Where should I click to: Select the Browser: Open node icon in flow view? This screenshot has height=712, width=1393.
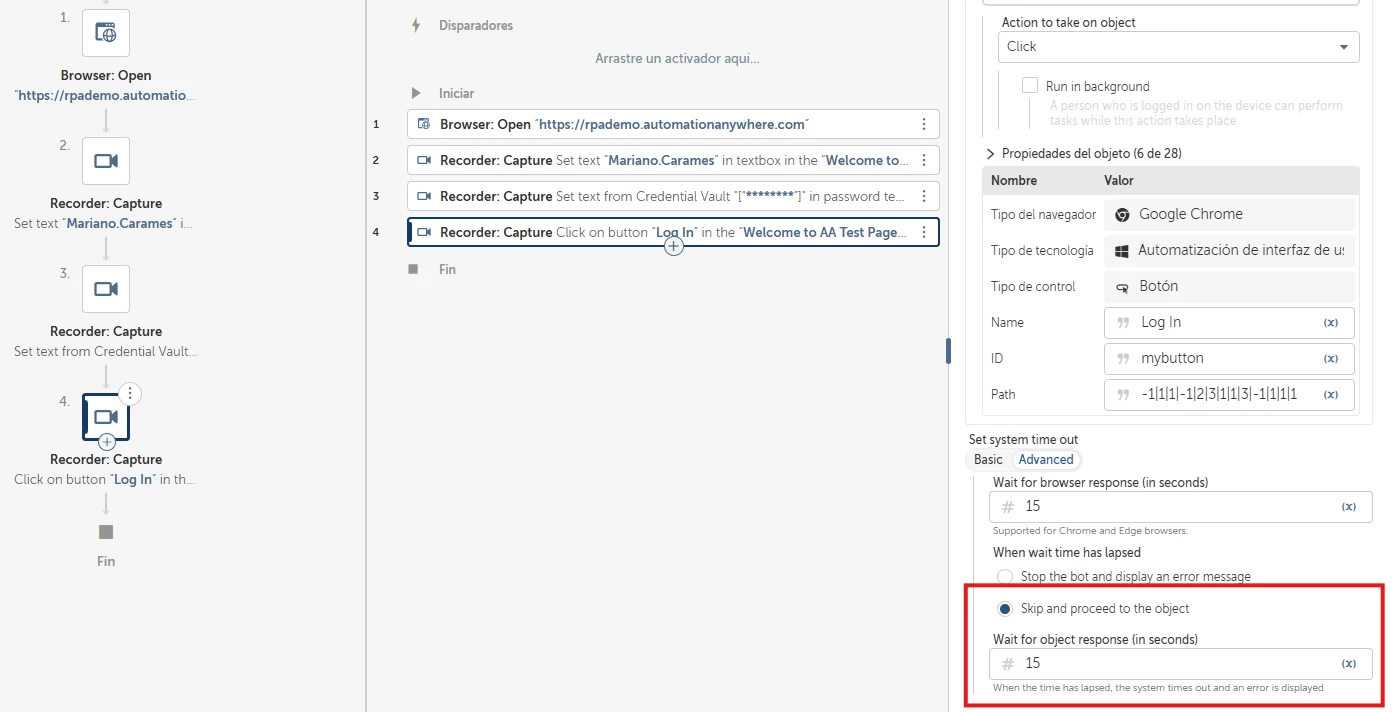(106, 33)
